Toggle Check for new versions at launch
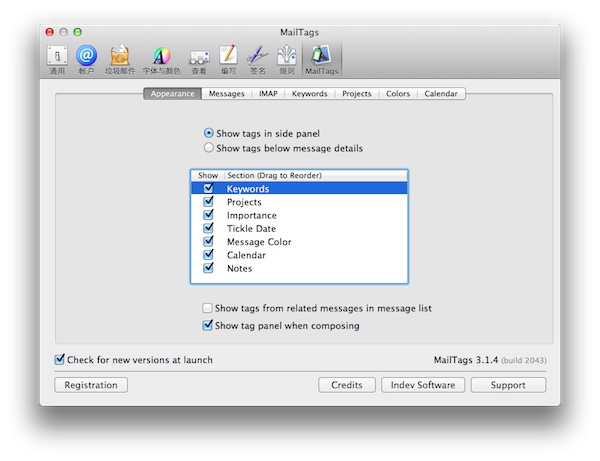The width and height of the screenshot is (600, 461). (59, 359)
